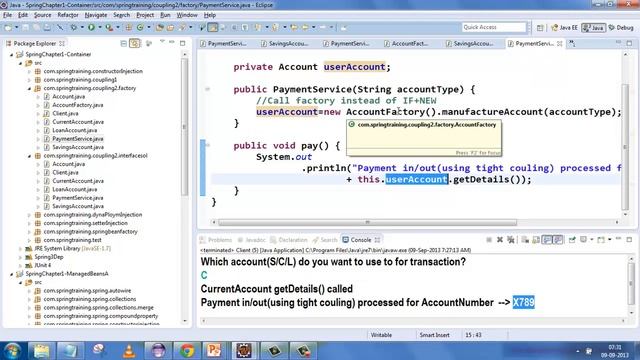The width and height of the screenshot is (640, 360).
Task: Collapse SpringChapter1-Container project node
Action: pyautogui.click(x=12, y=54)
